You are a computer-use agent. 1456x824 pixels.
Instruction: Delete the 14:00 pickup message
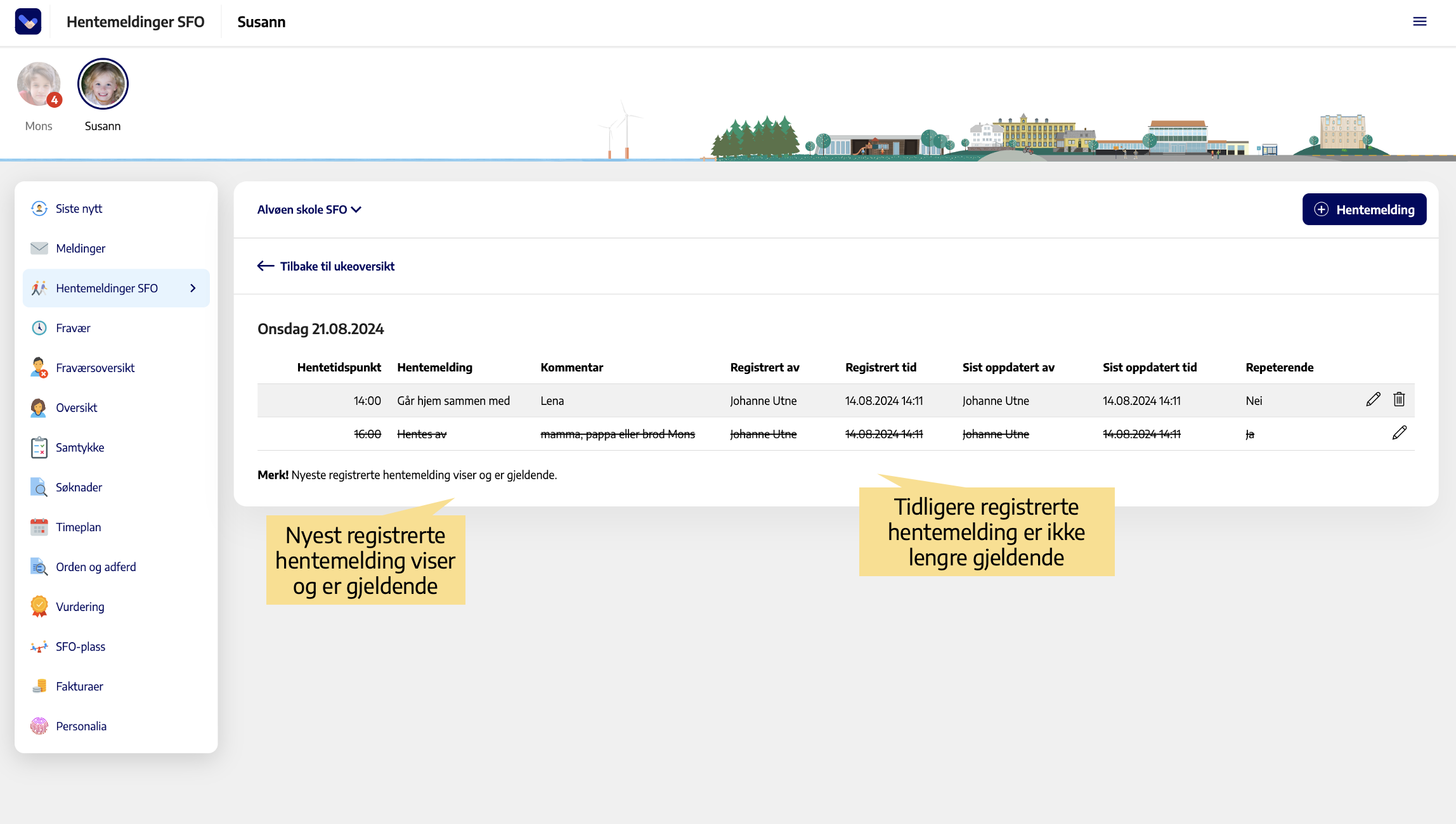(x=1399, y=399)
